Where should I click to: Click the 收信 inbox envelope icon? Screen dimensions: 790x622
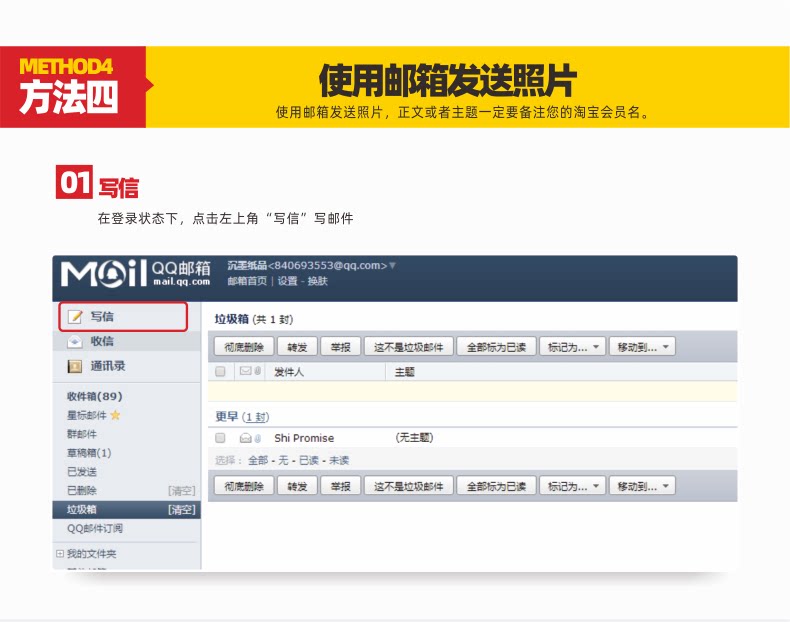75,341
